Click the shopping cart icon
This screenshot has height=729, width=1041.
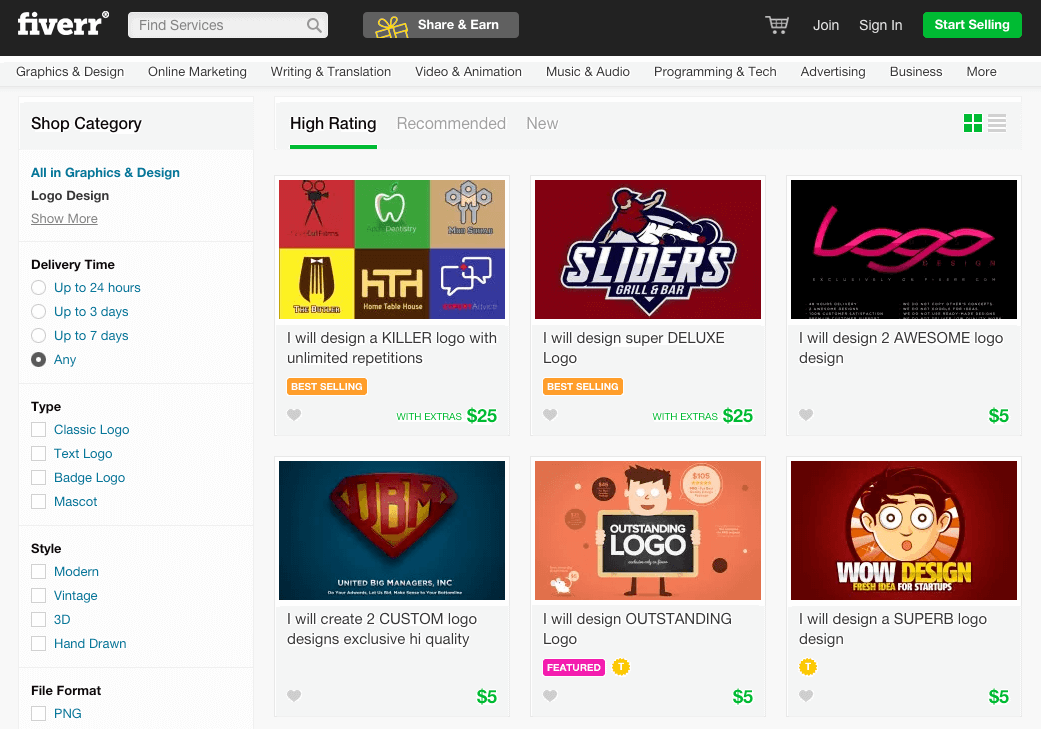coord(777,25)
